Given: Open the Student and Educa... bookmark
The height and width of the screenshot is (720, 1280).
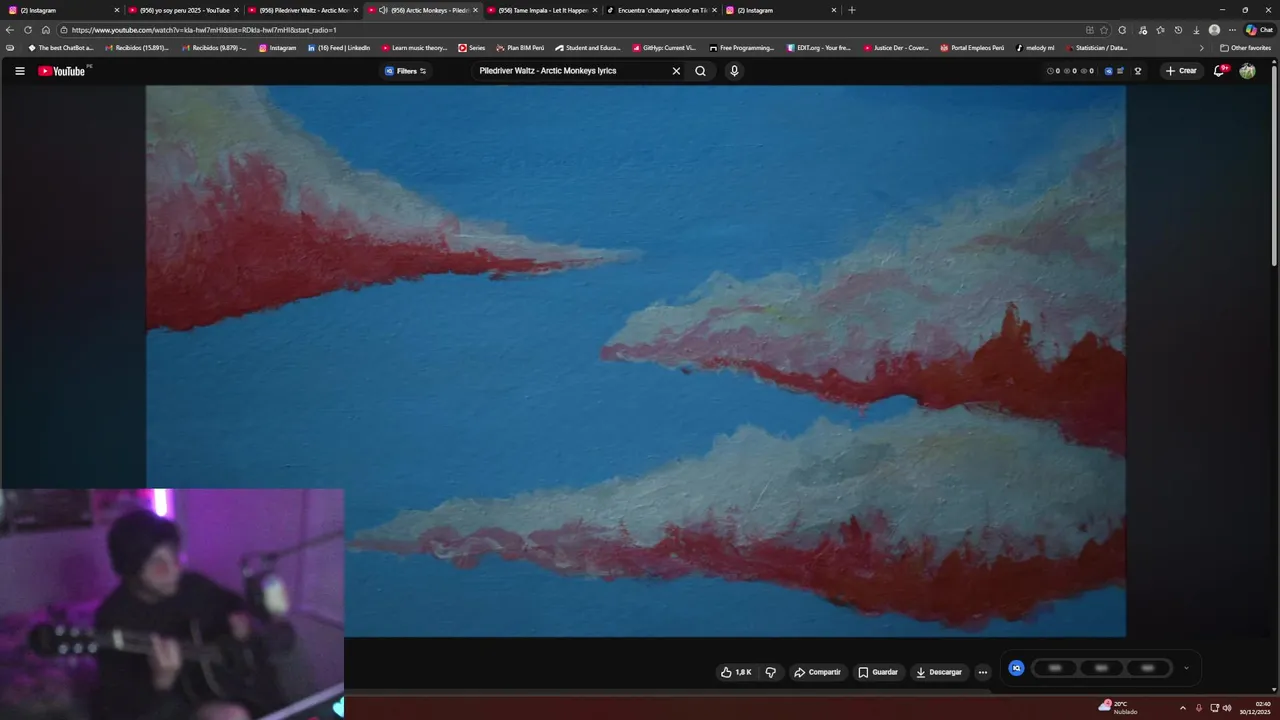Looking at the screenshot, I should [x=588, y=48].
